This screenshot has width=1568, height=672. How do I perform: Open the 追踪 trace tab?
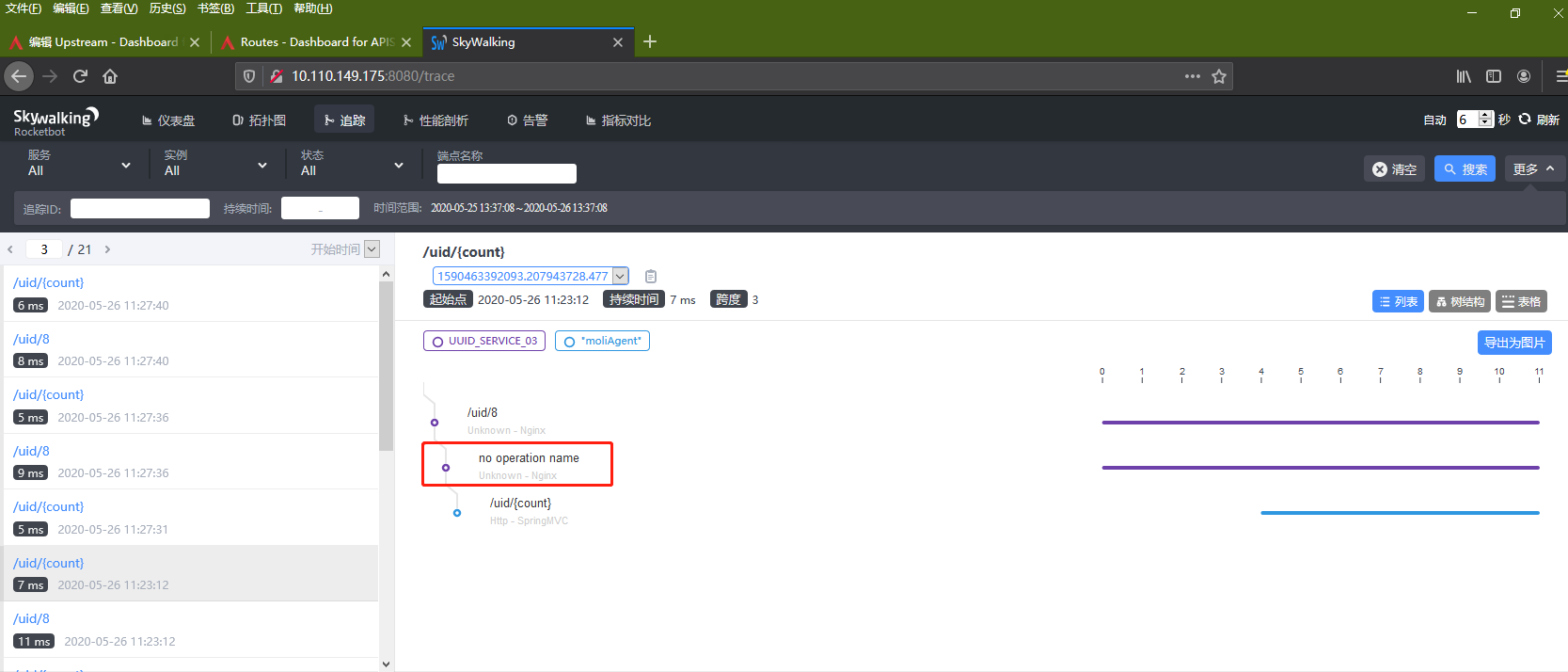click(344, 120)
